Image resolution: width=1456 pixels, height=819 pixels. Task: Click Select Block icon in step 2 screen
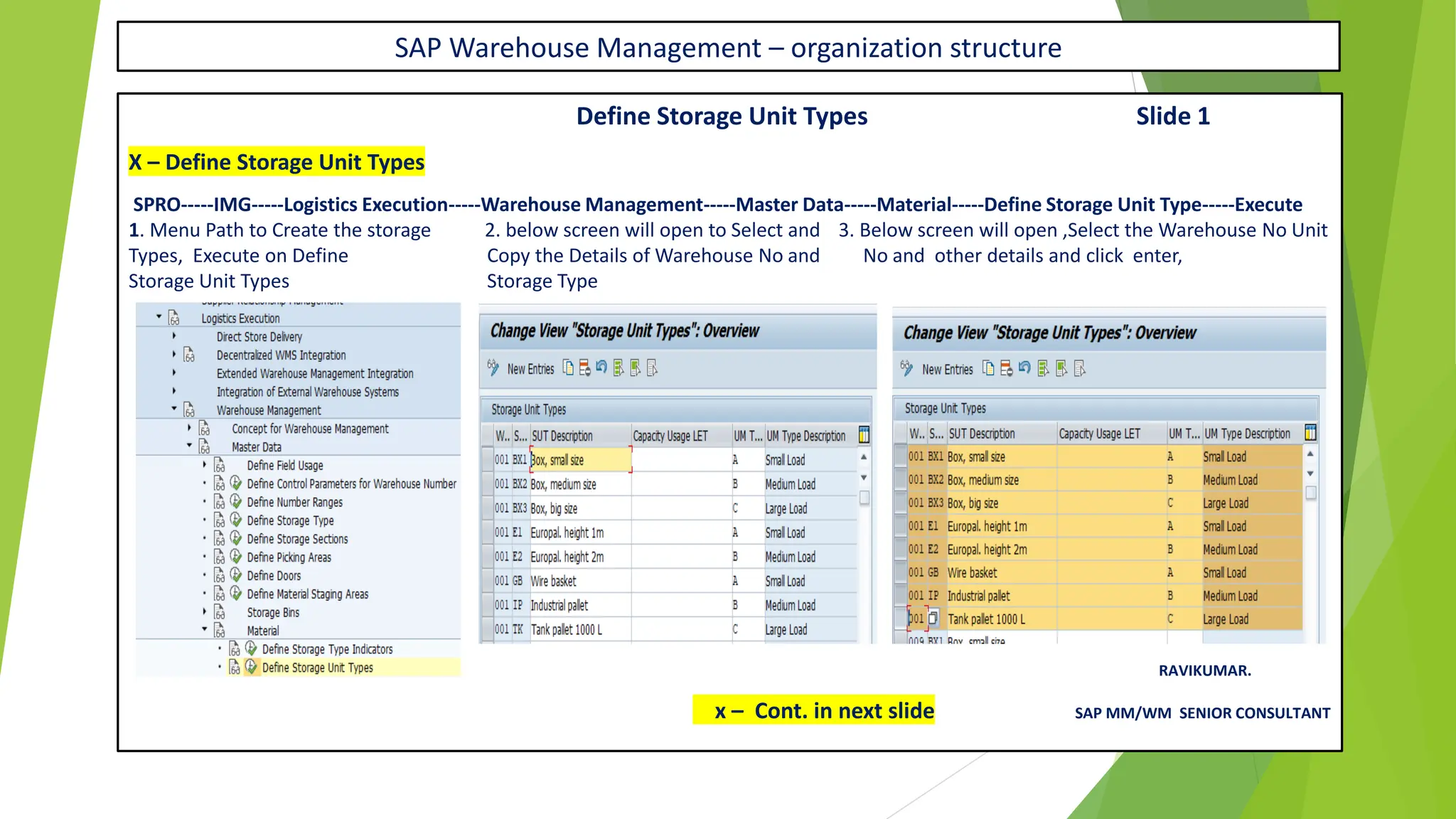point(636,368)
